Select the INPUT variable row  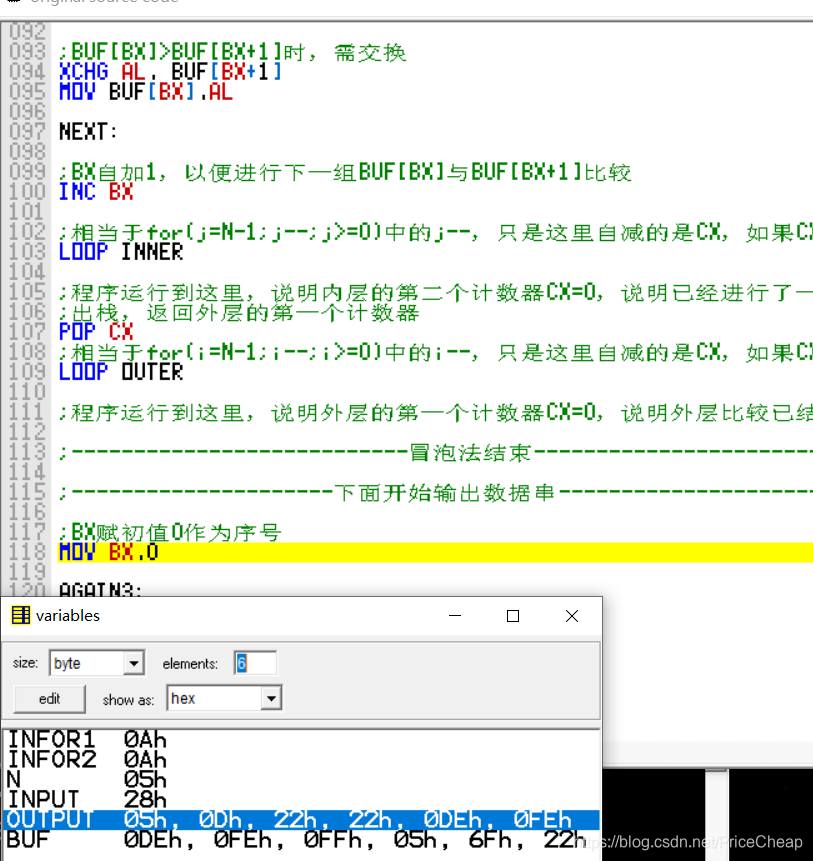[301, 800]
